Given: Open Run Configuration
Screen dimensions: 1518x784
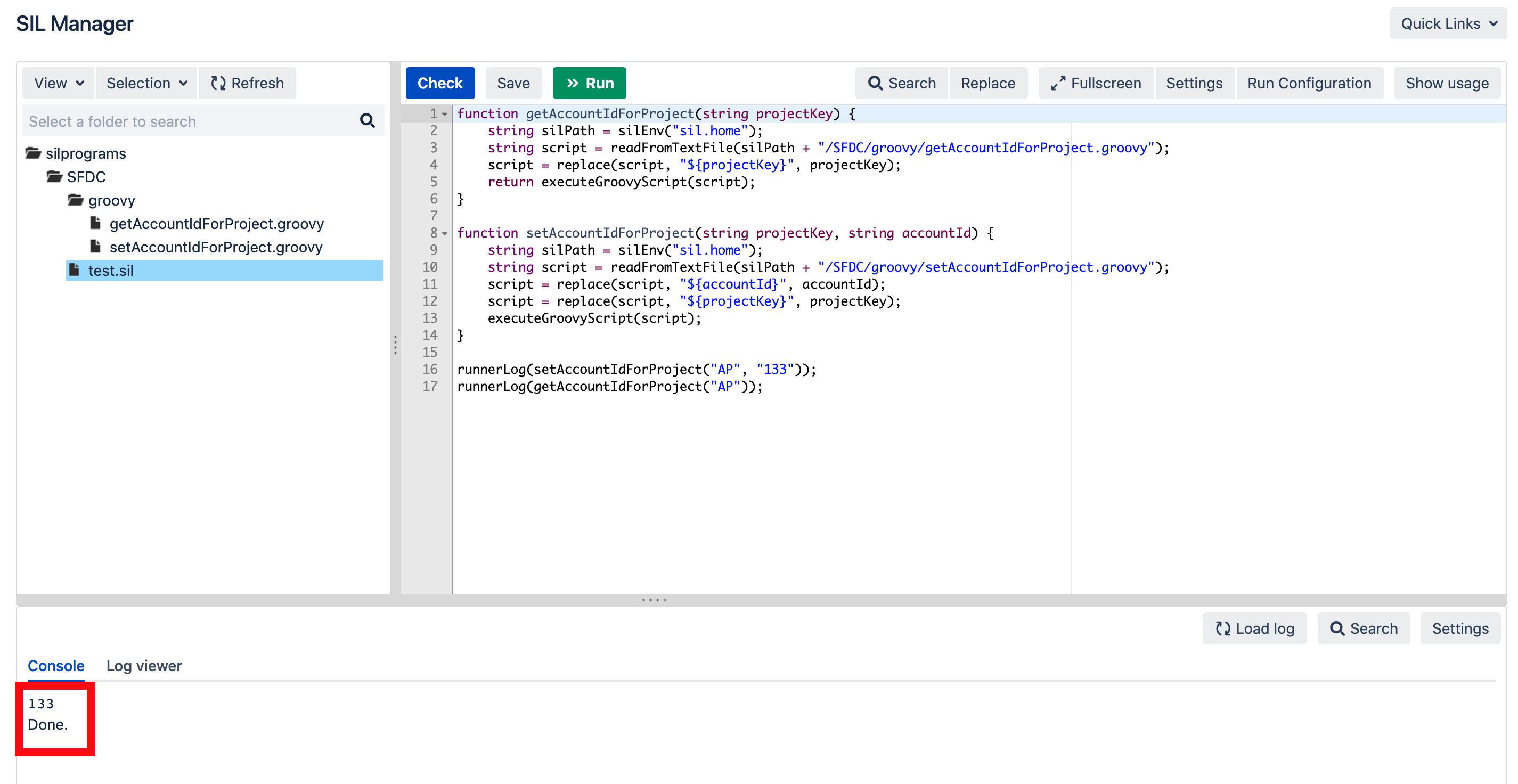Looking at the screenshot, I should click(1309, 83).
